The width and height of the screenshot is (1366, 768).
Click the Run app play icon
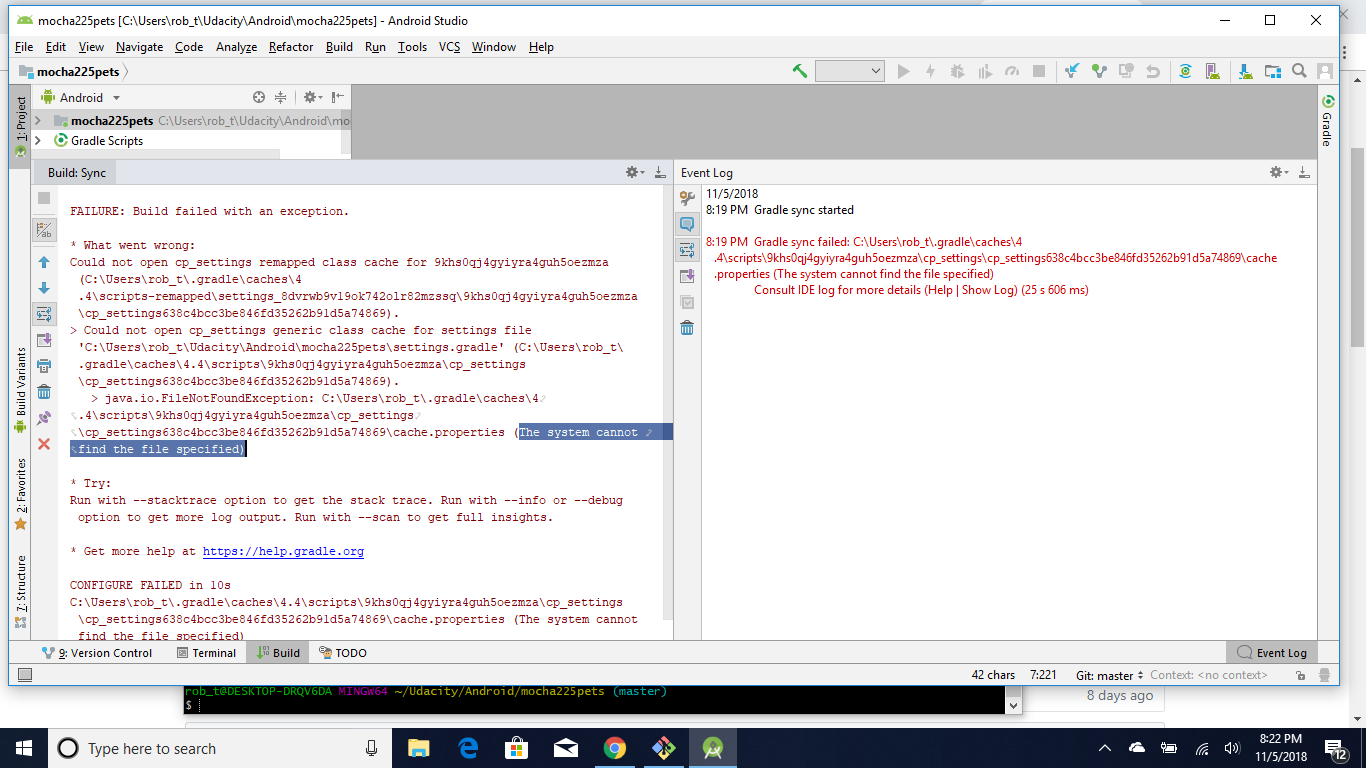point(904,71)
